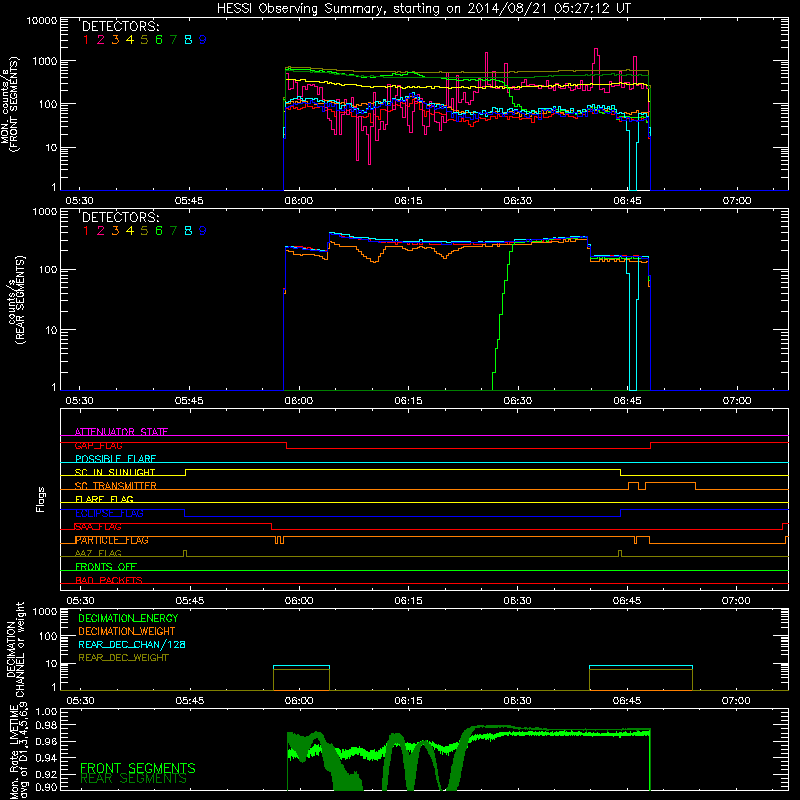Select detector 2 legend number in front segments plot
This screenshot has width=800, height=800.
(x=101, y=40)
